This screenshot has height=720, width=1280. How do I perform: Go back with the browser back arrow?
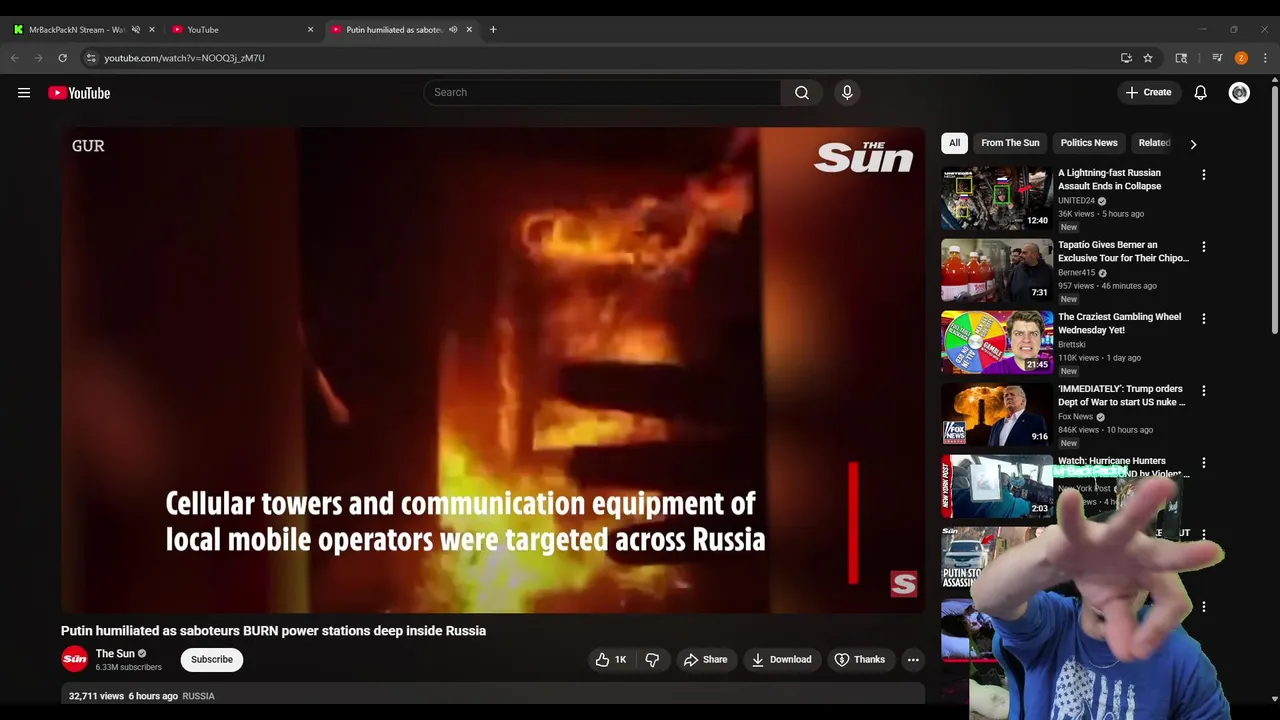pyautogui.click(x=15, y=58)
